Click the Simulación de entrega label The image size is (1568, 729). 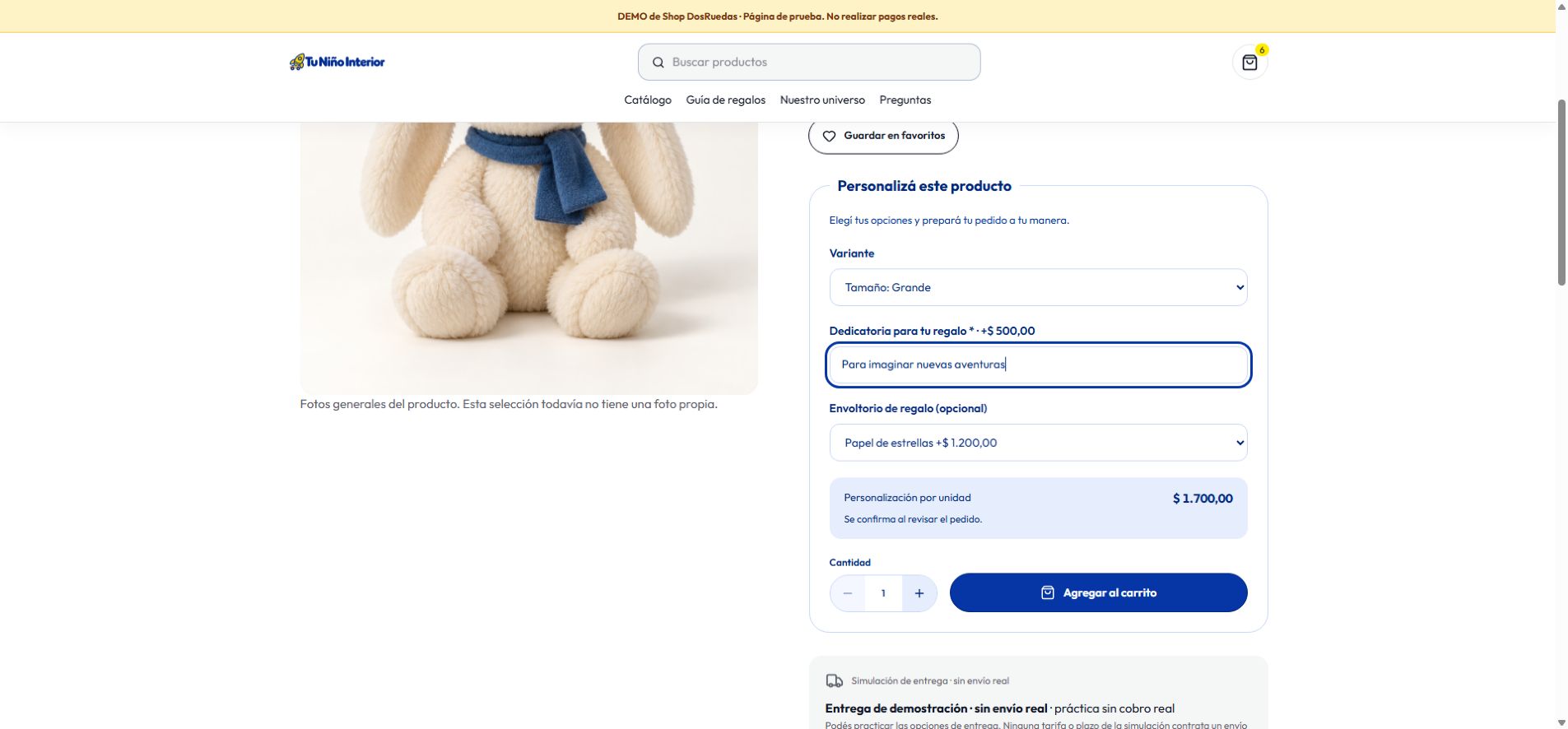tap(930, 681)
